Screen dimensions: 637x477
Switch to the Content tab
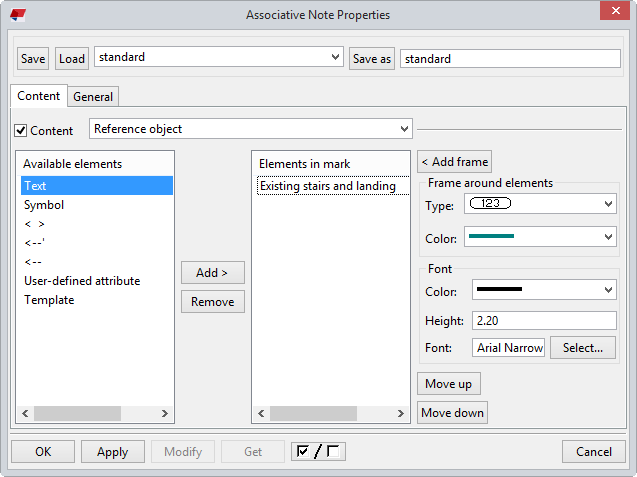(x=39, y=97)
